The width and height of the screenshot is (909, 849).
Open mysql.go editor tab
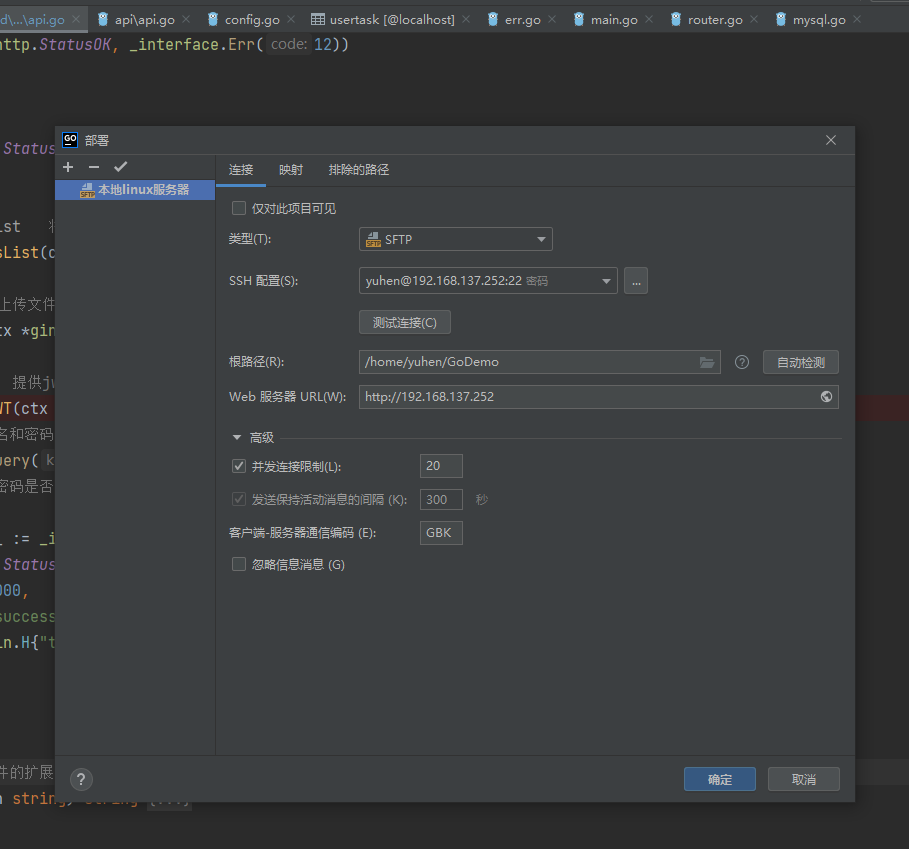point(819,20)
